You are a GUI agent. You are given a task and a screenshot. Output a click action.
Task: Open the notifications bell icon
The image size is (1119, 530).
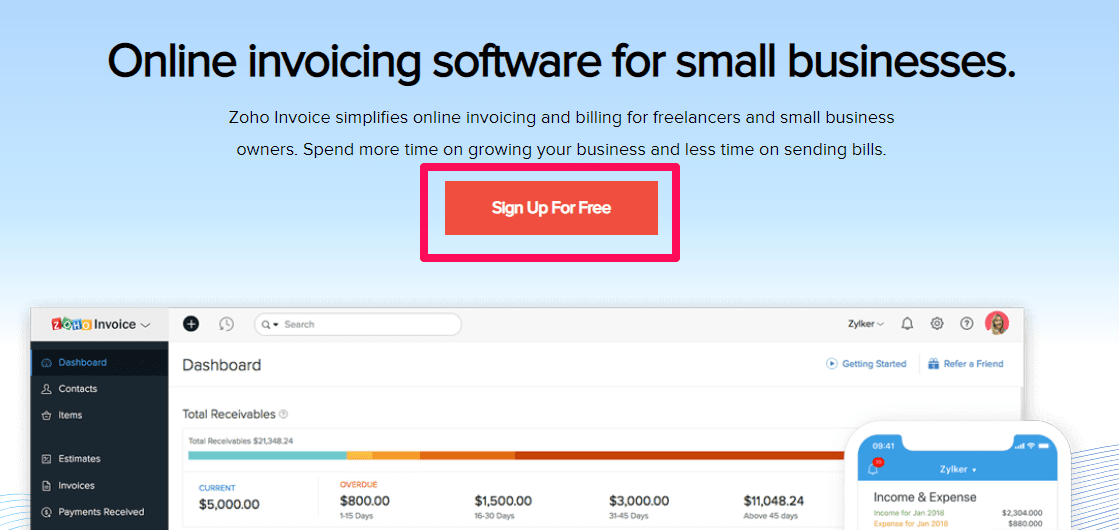[x=907, y=324]
